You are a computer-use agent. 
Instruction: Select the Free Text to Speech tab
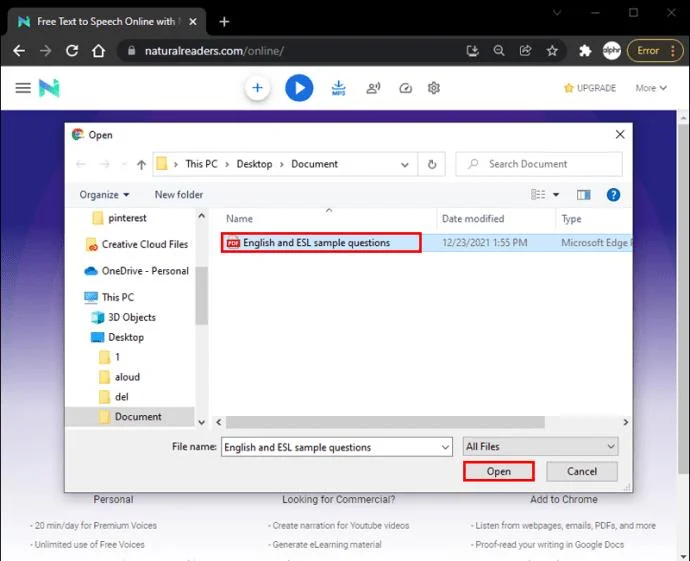pos(106,22)
